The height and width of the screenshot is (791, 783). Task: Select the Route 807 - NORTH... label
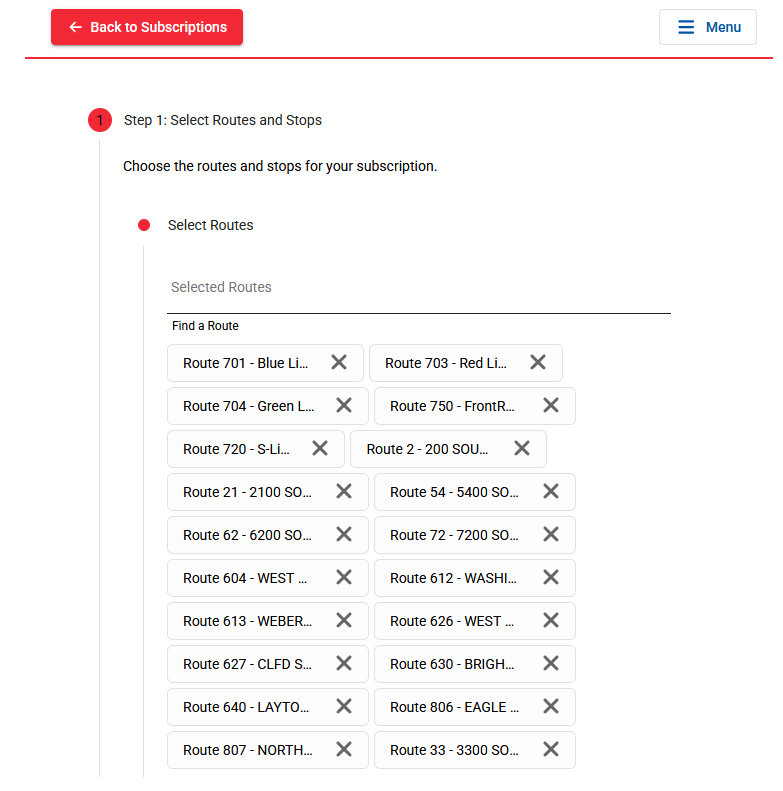pyautogui.click(x=248, y=750)
